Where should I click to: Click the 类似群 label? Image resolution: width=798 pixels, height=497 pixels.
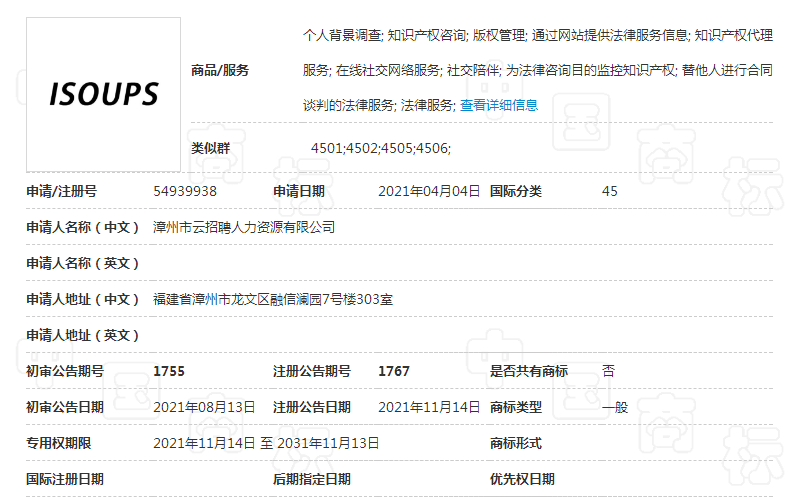tap(210, 148)
